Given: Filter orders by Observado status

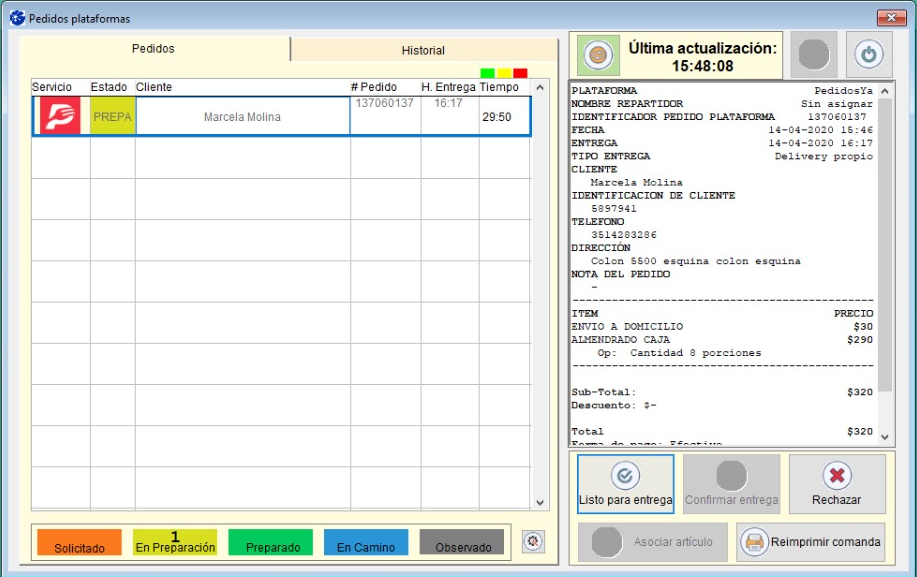Looking at the screenshot, I should pos(462,542).
